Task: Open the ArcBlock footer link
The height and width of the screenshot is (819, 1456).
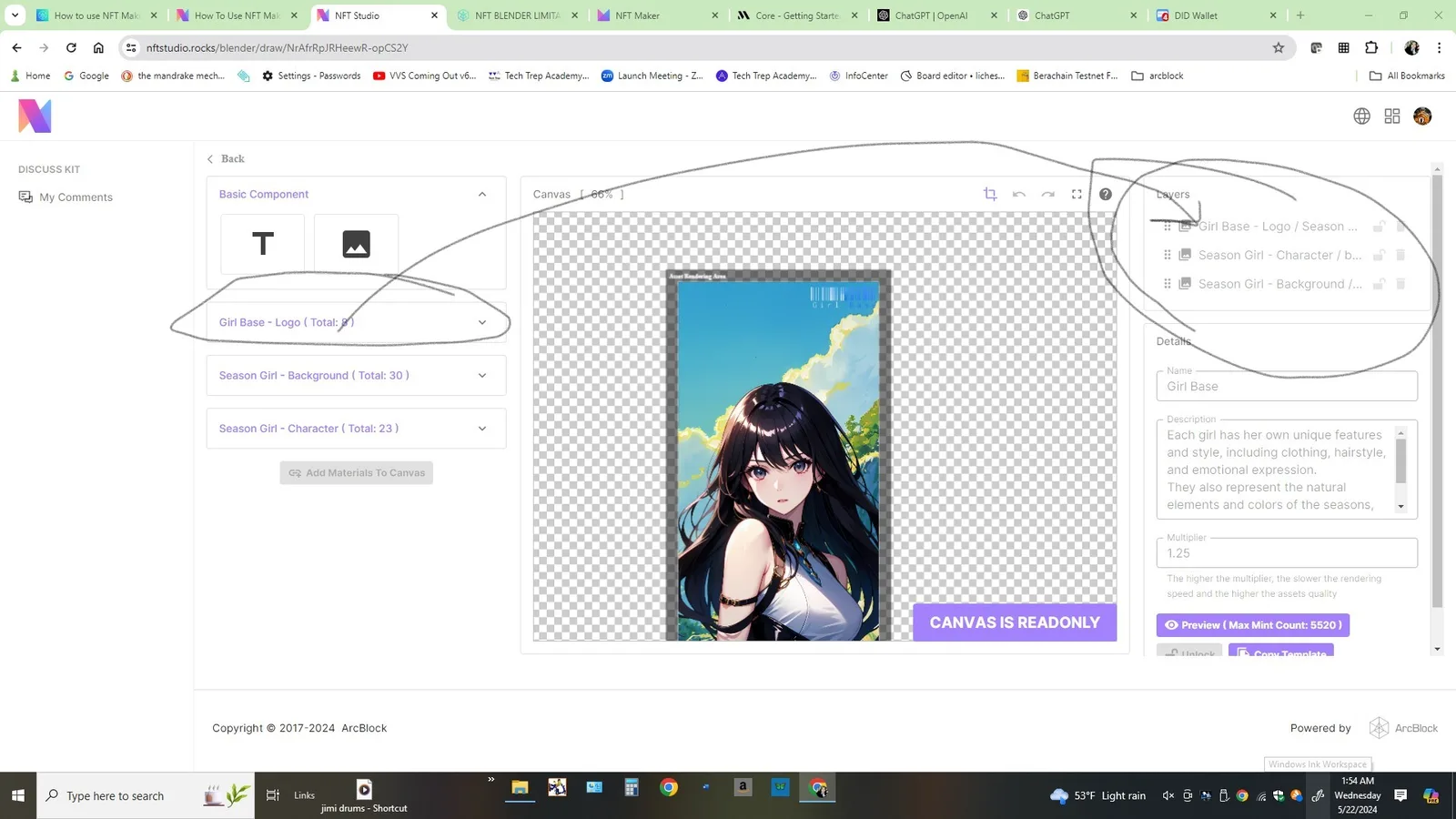Action: click(x=1404, y=728)
